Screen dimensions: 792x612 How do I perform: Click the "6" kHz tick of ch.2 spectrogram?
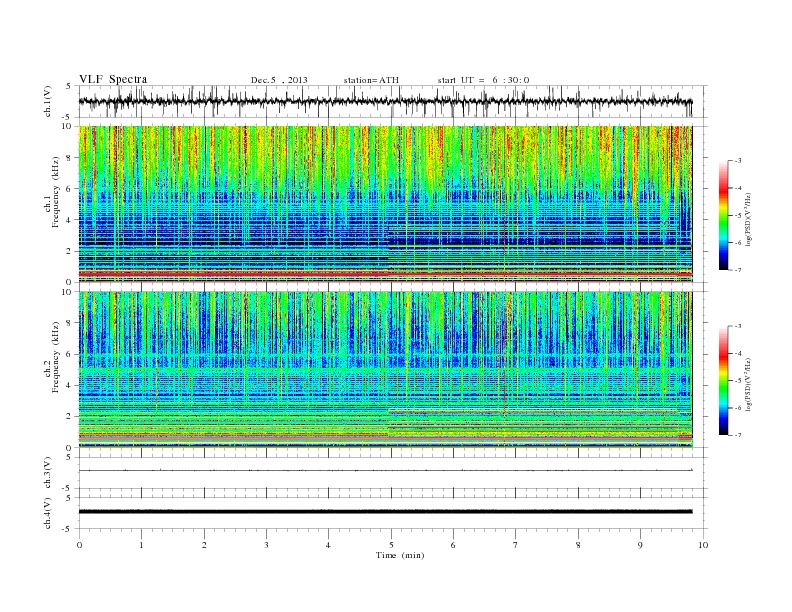(x=69, y=354)
